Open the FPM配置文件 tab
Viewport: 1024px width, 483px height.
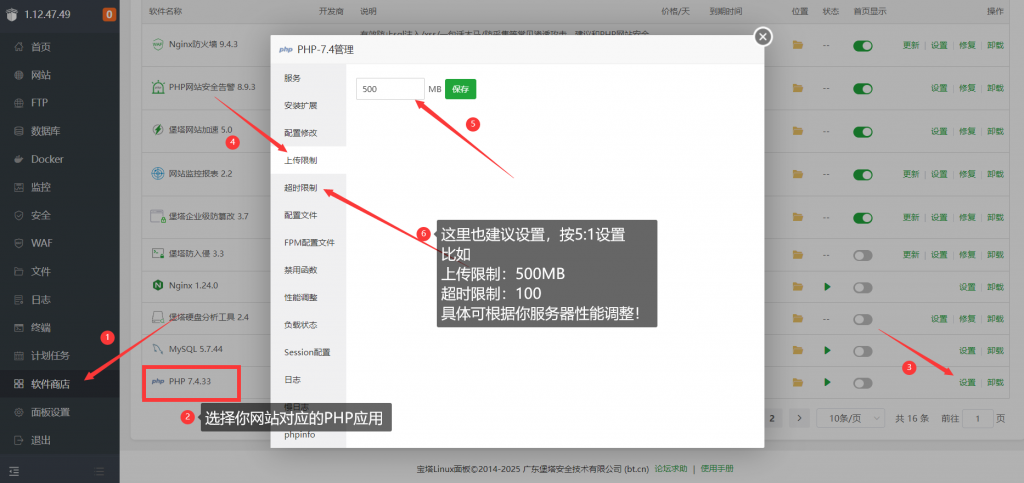(x=308, y=242)
